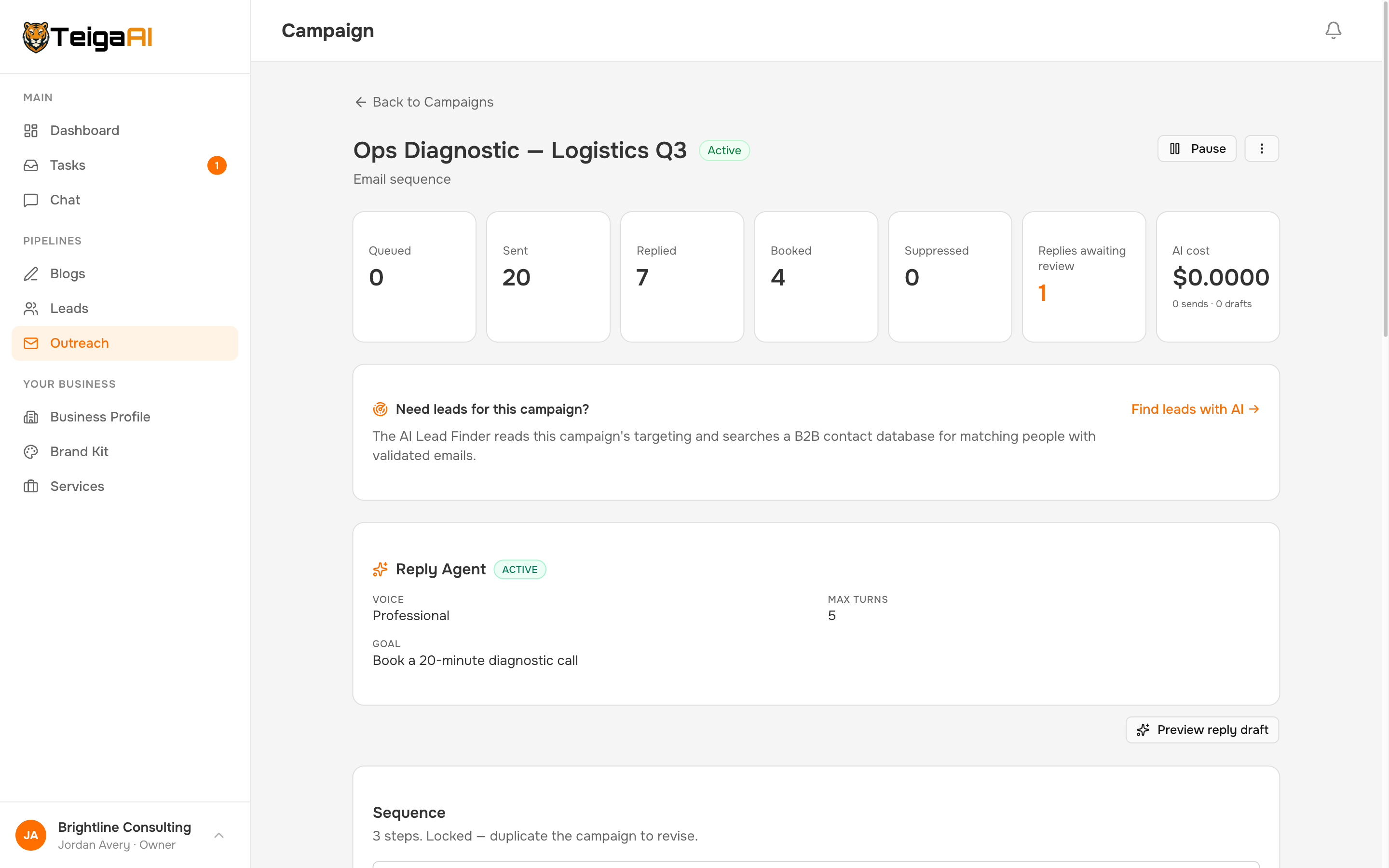
Task: Pause the campaign
Action: click(1197, 149)
